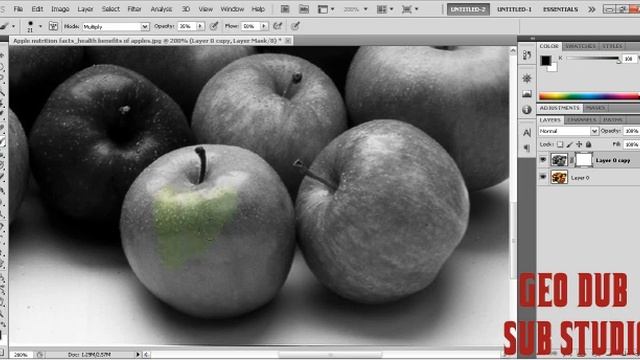This screenshot has width=640, height=360.
Task: Pick a color from the spectrum ramp
Action: pos(589,96)
